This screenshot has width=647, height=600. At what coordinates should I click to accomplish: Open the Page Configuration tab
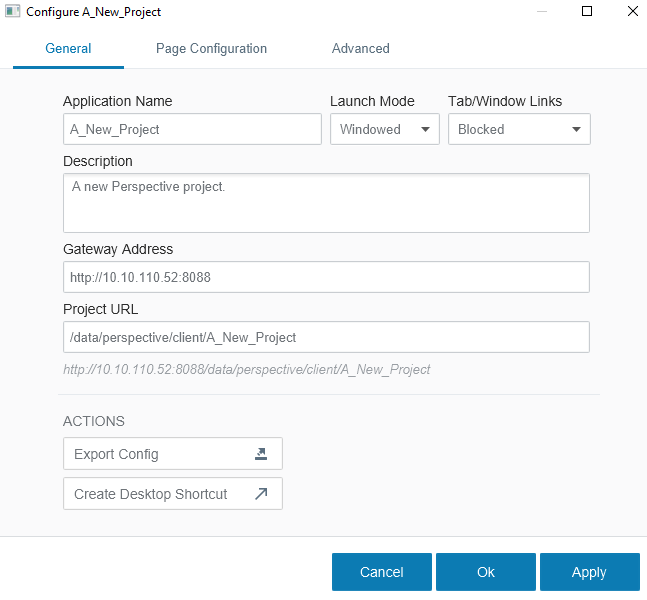pos(211,49)
